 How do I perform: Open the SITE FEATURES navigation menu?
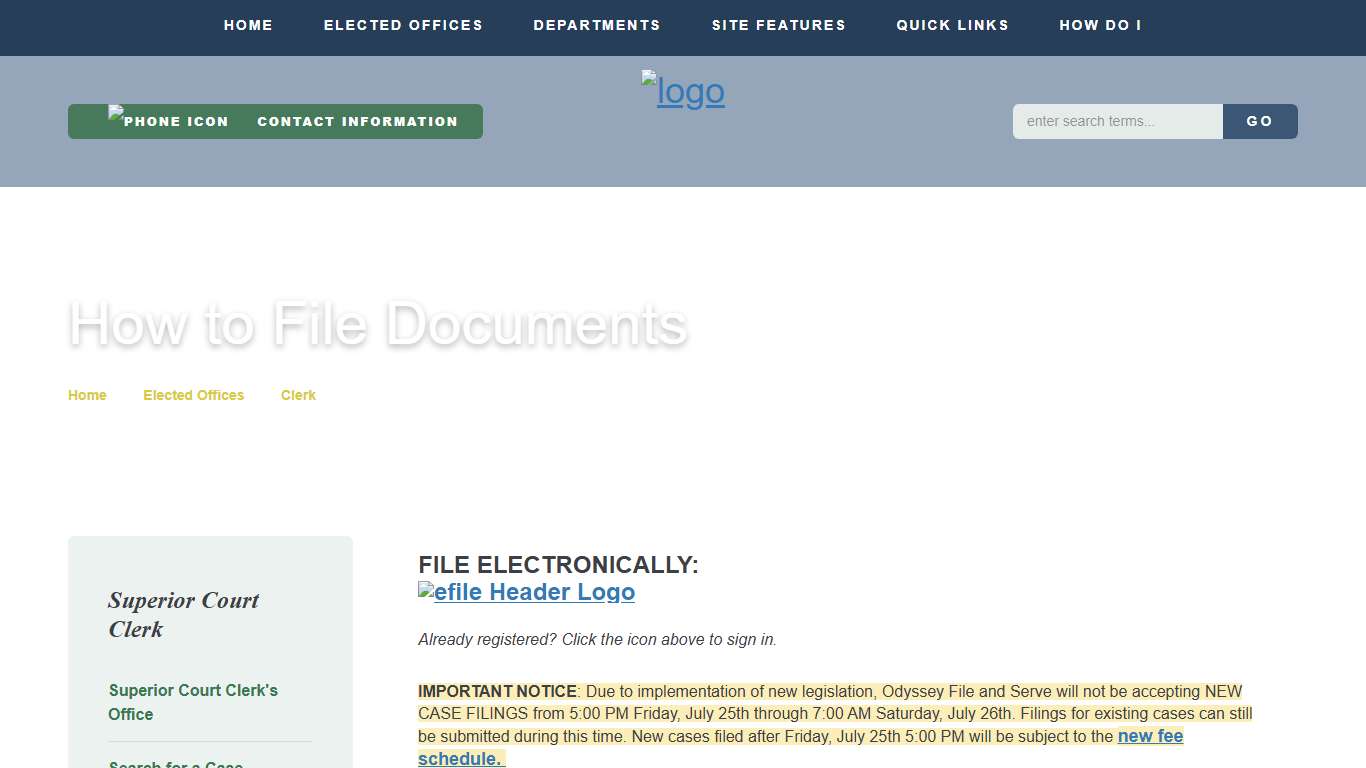[779, 25]
